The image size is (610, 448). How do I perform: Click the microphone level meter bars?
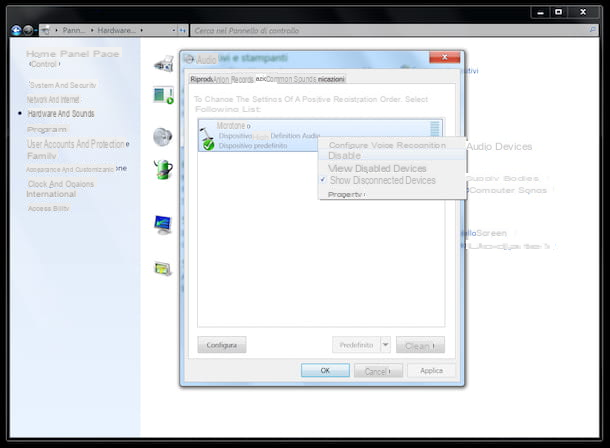(x=435, y=129)
